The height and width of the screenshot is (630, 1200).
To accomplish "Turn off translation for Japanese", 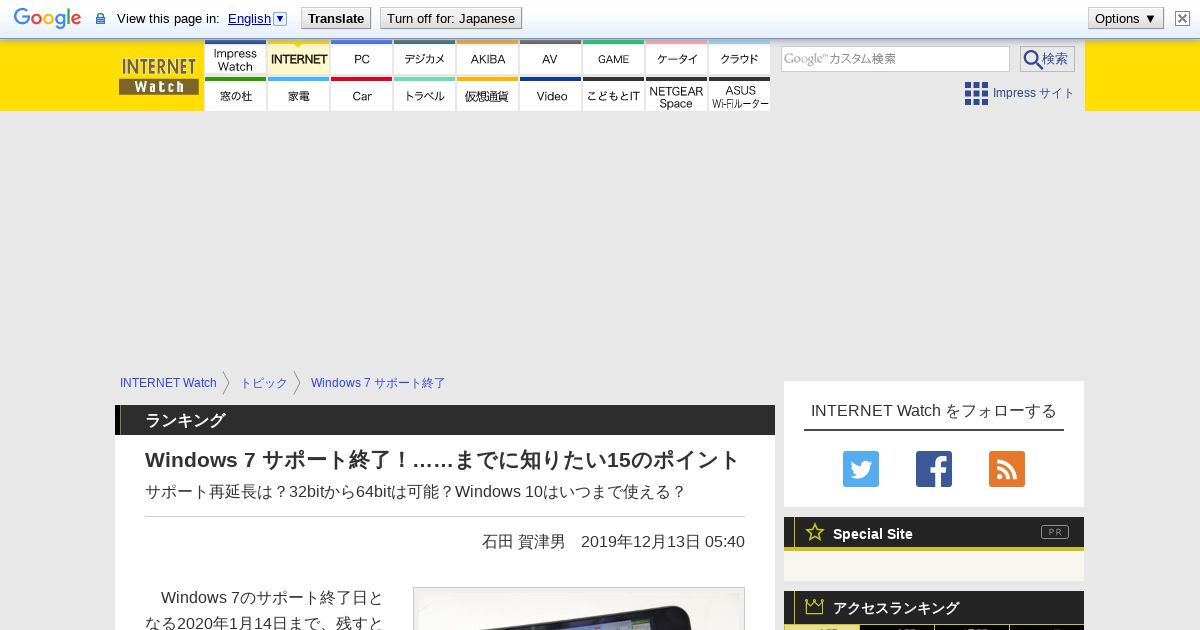I will (450, 18).
